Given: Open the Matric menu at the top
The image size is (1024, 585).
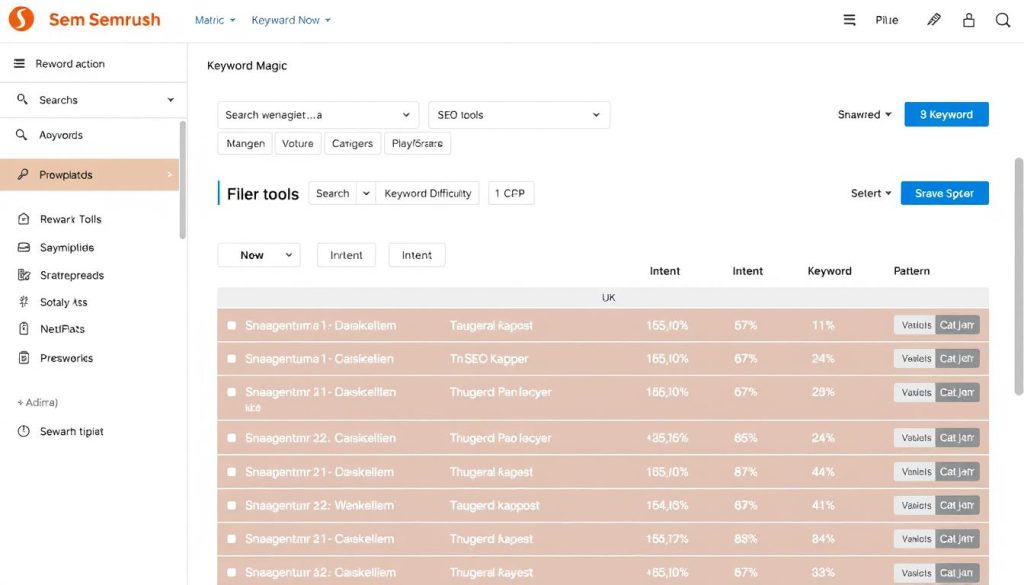Looking at the screenshot, I should pos(215,19).
